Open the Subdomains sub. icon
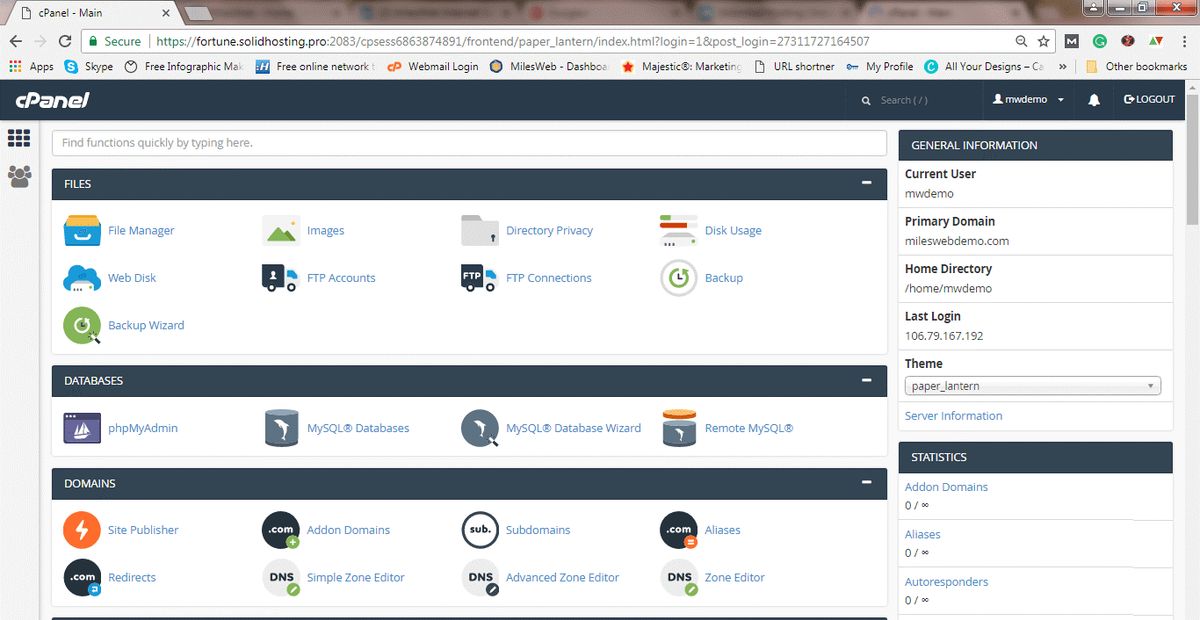 pyautogui.click(x=480, y=530)
